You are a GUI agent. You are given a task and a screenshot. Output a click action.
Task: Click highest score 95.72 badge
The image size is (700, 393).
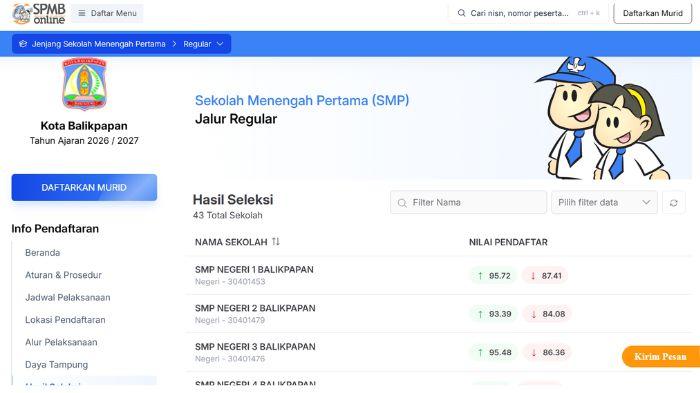pyautogui.click(x=494, y=276)
